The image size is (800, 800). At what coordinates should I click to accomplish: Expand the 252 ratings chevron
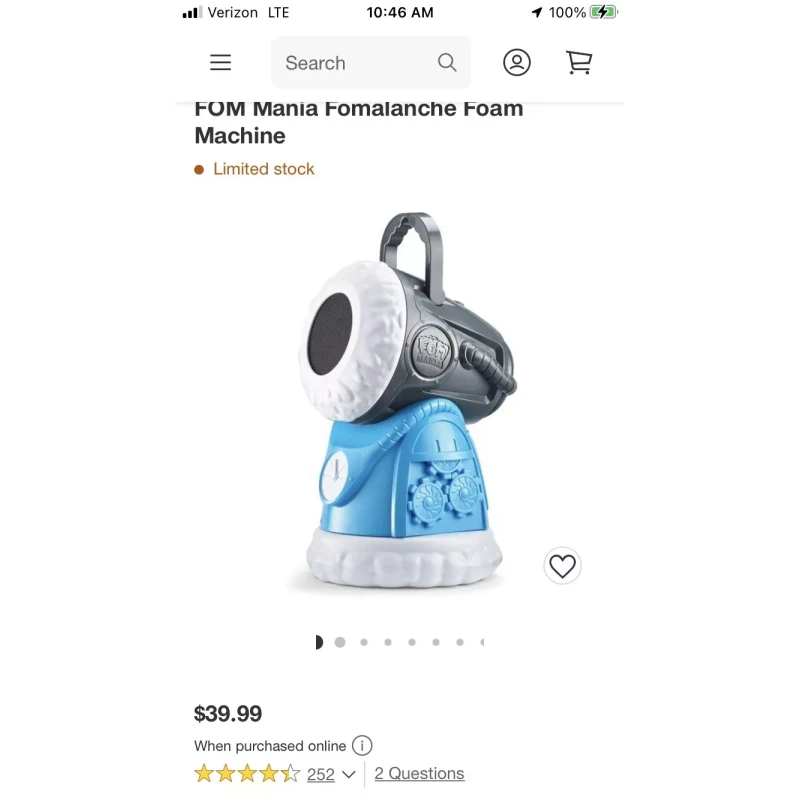click(x=348, y=774)
